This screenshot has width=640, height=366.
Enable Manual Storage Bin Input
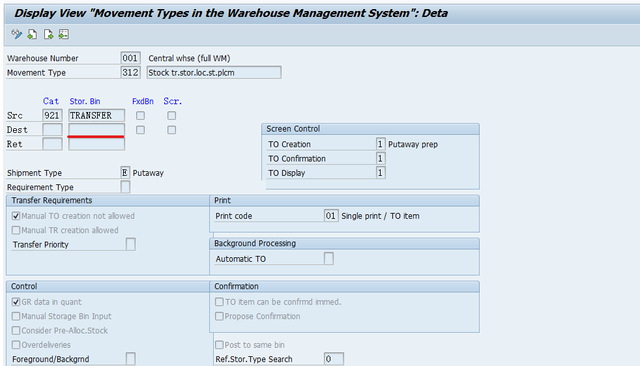point(16,316)
